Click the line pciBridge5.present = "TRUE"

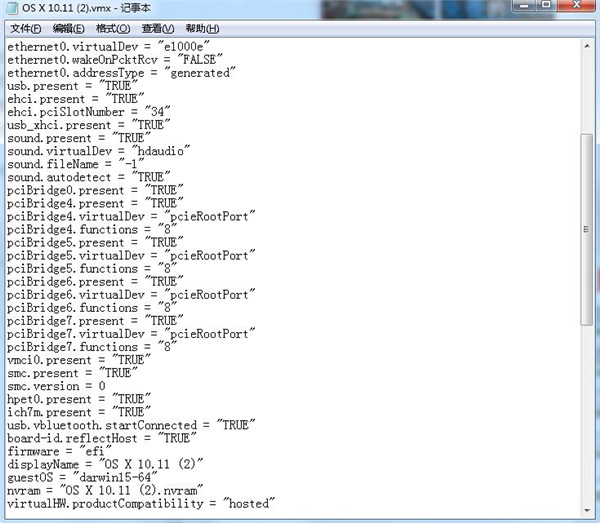point(95,242)
